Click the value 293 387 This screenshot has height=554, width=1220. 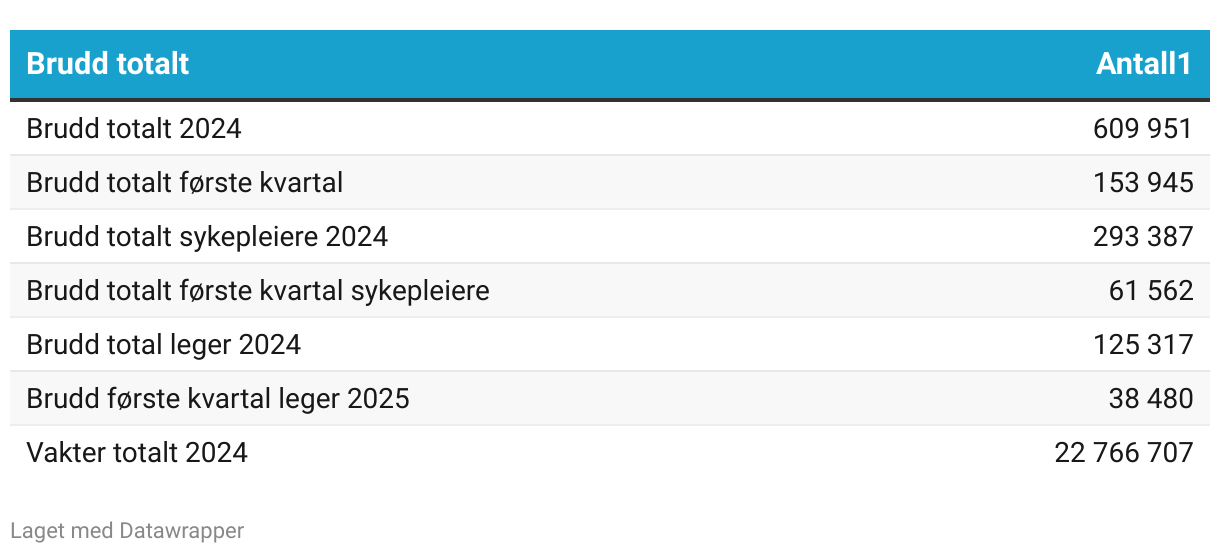pos(1143,237)
